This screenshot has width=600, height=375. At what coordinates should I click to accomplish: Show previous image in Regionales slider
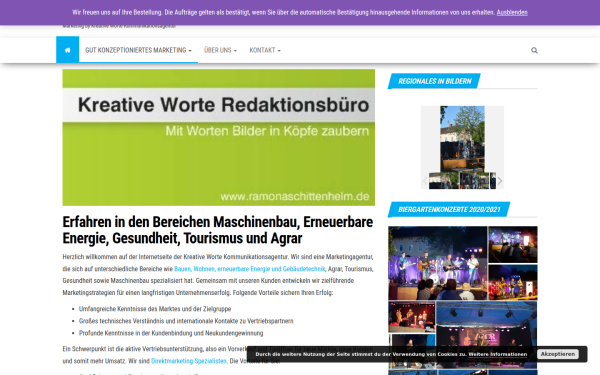pos(425,181)
